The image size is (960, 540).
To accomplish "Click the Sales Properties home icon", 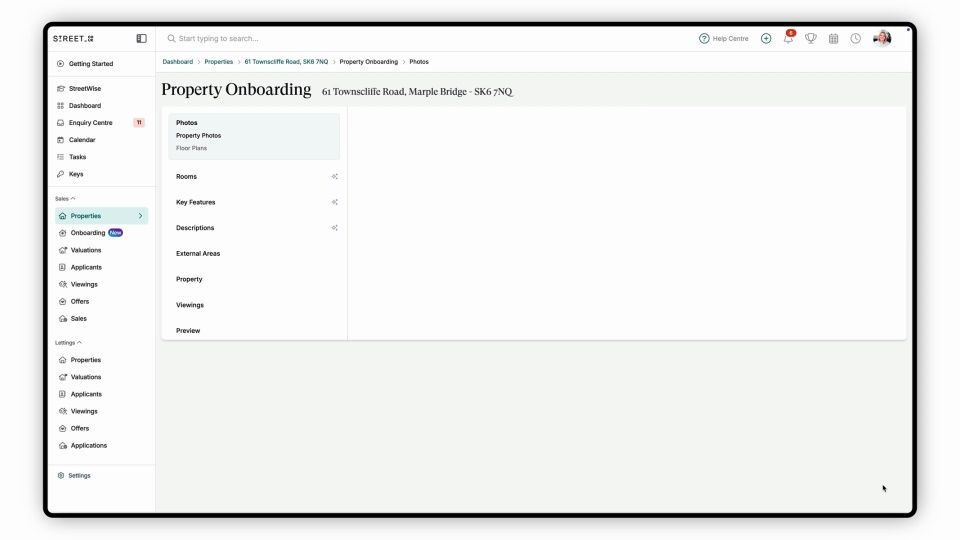I will click(x=62, y=216).
